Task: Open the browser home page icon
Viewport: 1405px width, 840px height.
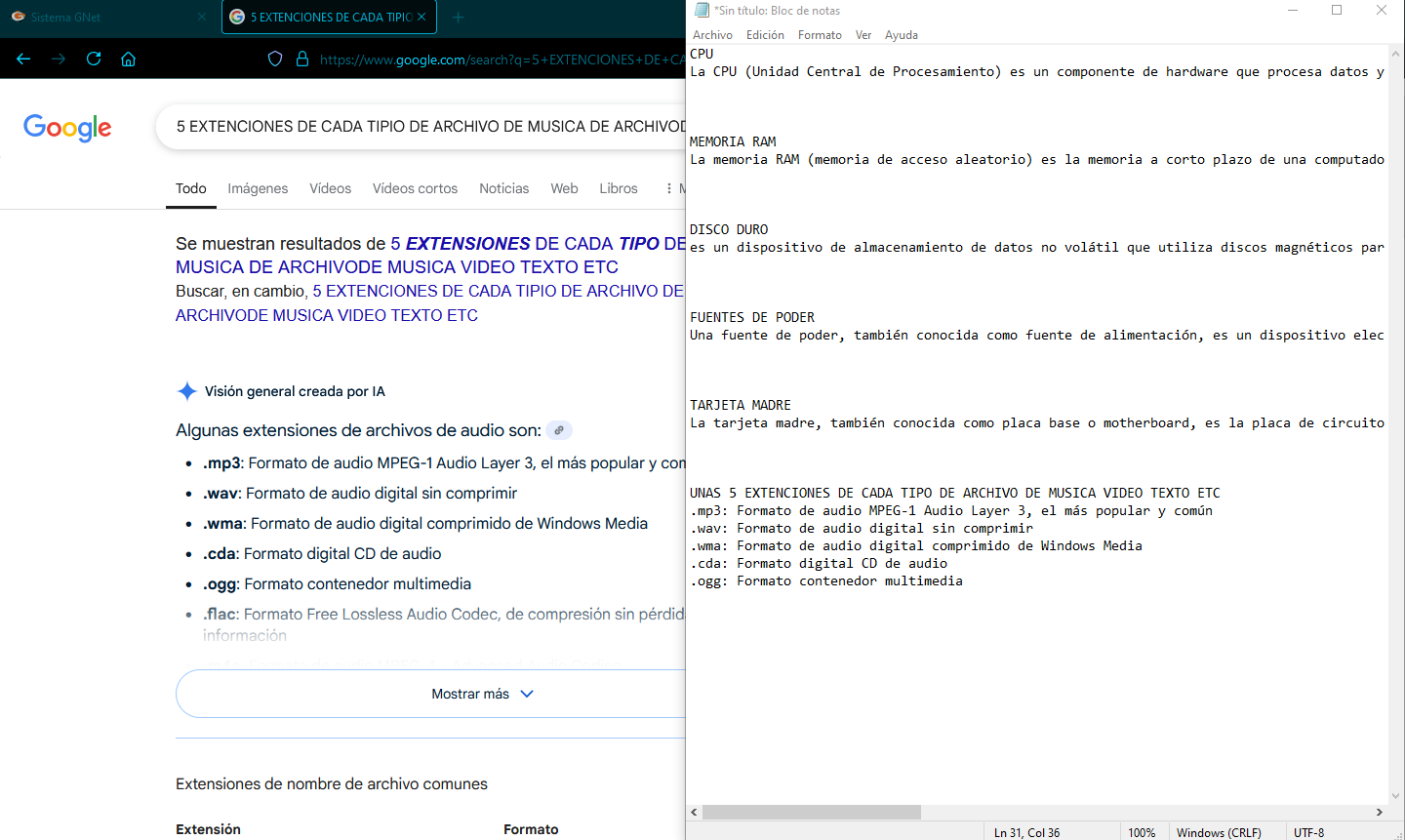Action: point(128,59)
